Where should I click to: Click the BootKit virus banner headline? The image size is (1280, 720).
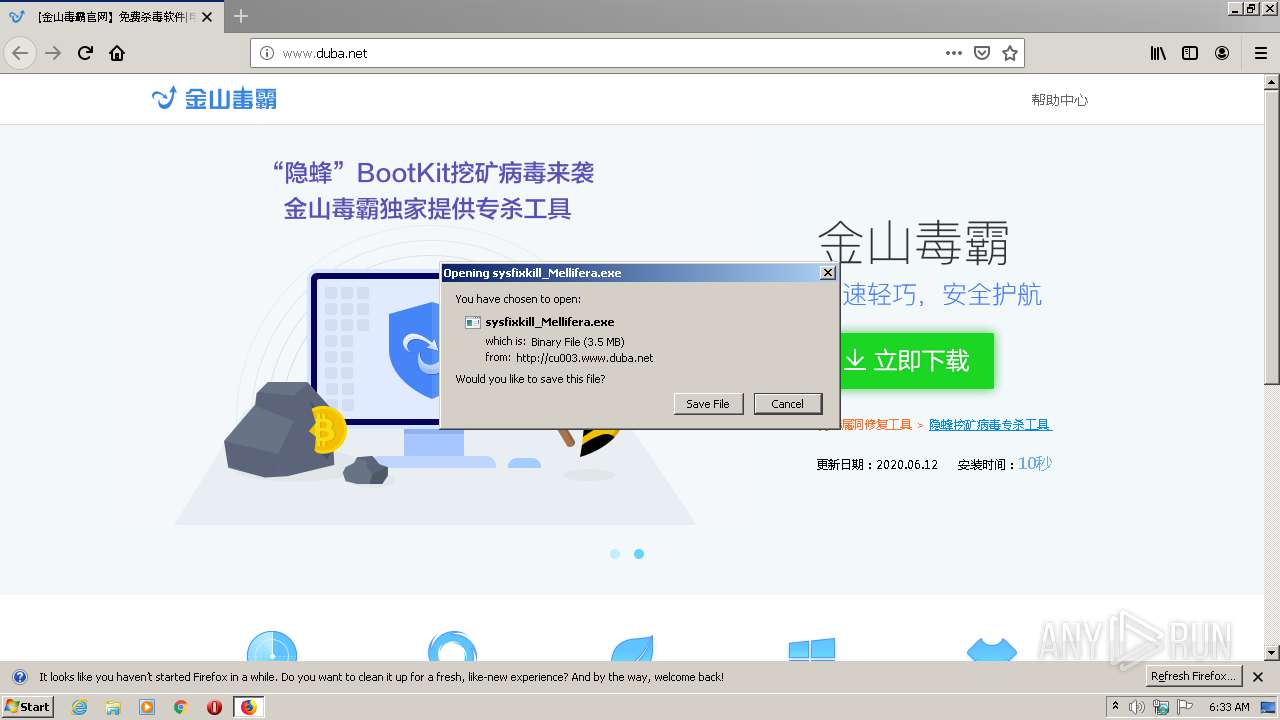tap(434, 190)
